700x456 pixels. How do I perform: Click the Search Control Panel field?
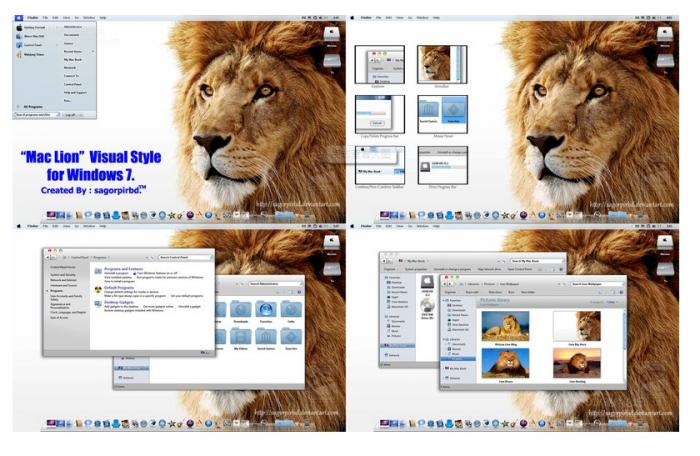185,257
